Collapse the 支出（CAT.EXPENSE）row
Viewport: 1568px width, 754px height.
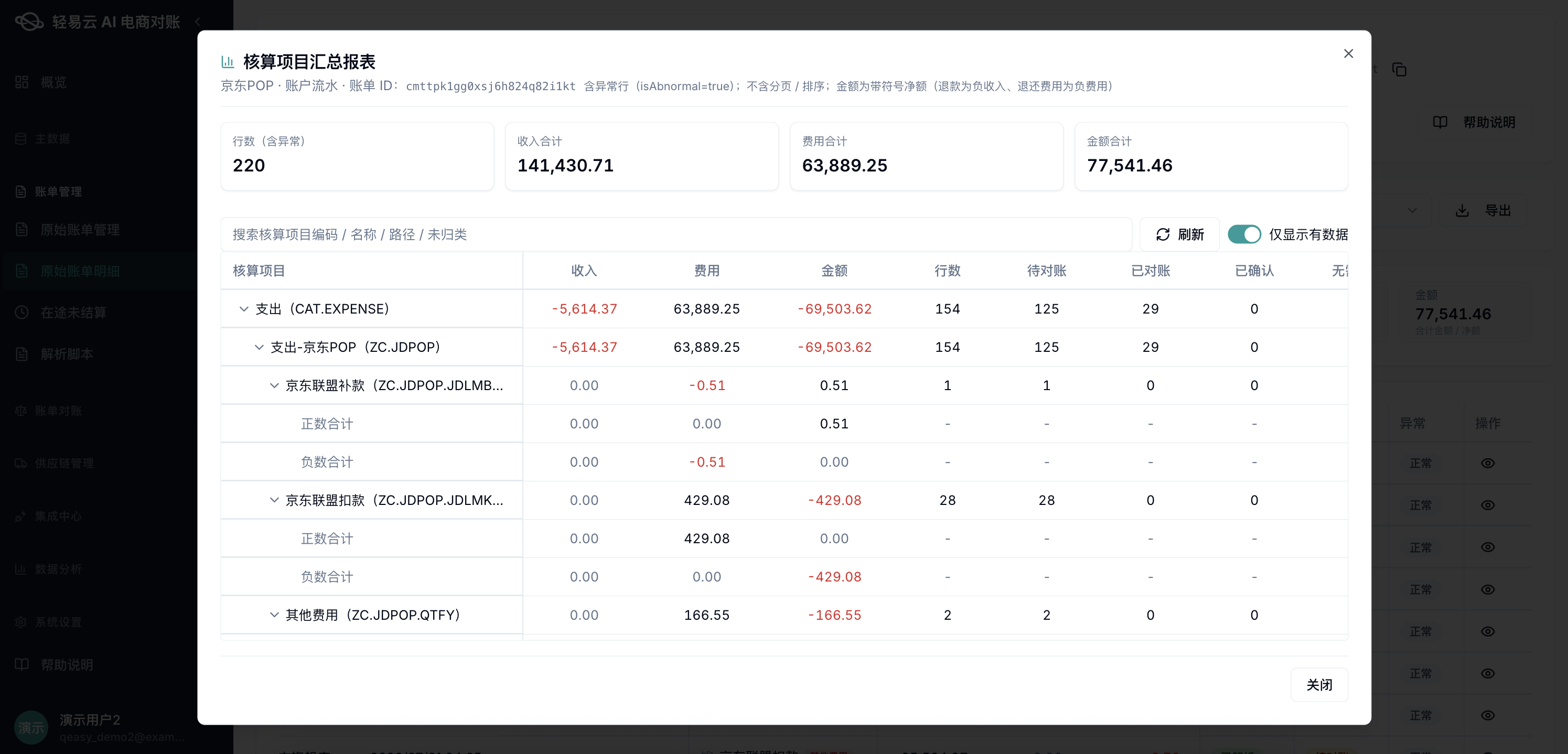point(244,309)
